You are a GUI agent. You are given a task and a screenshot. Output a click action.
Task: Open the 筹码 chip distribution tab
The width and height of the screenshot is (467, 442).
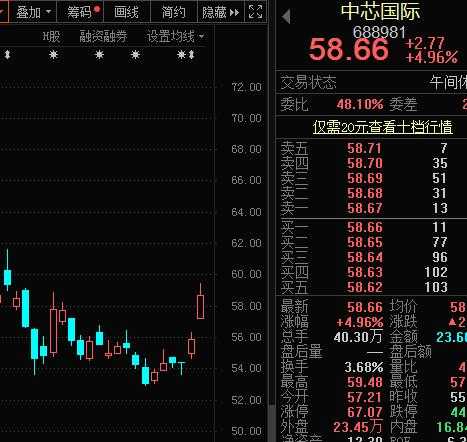click(79, 12)
